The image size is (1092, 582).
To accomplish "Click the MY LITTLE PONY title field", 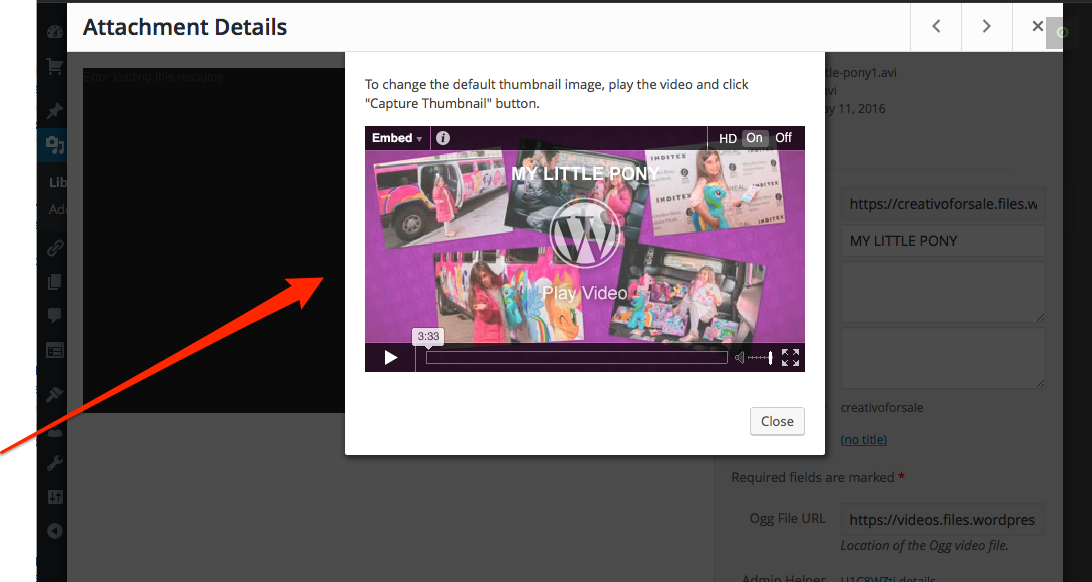I will 943,241.
